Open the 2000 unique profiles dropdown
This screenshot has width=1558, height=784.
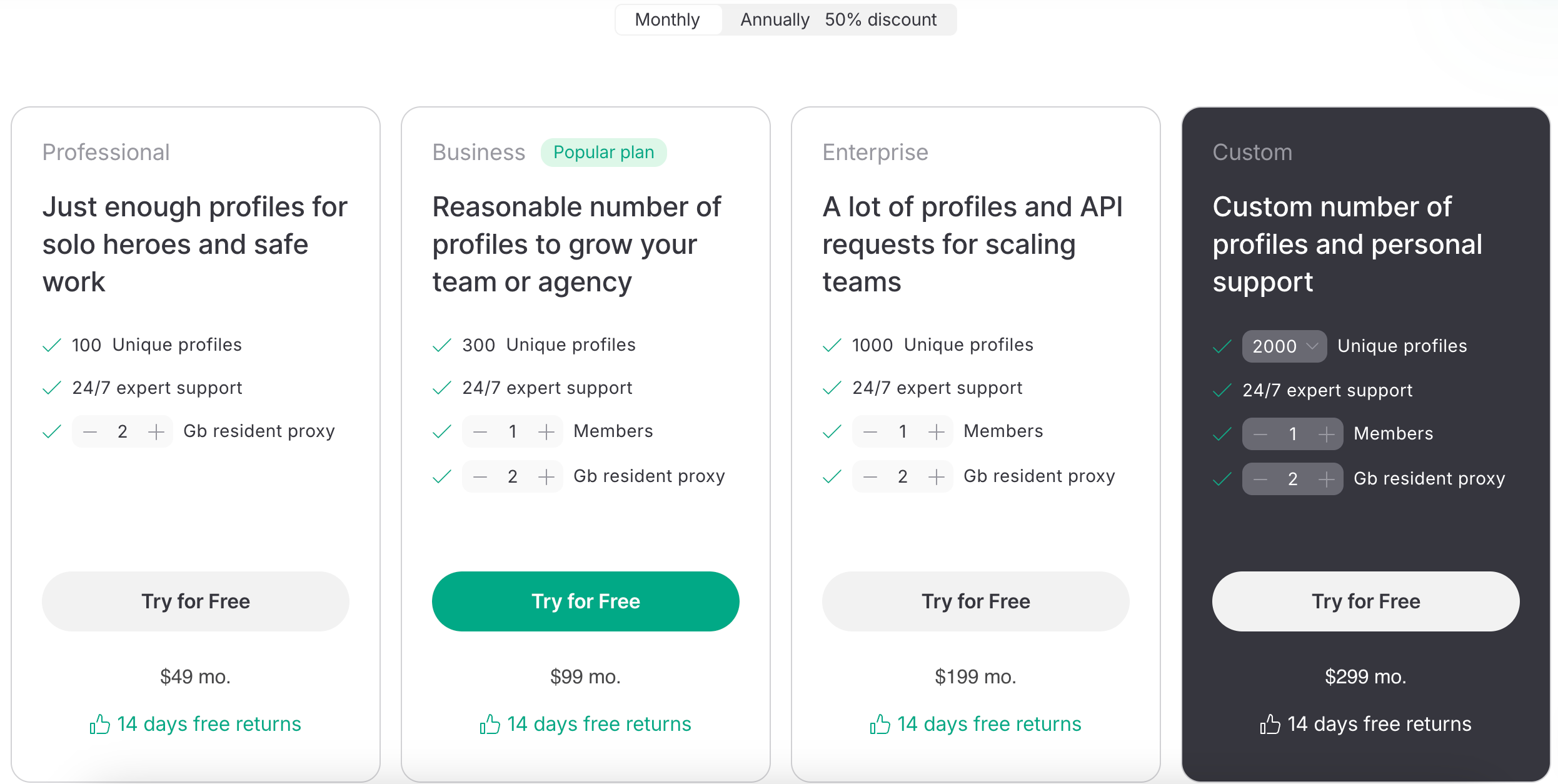(1284, 346)
